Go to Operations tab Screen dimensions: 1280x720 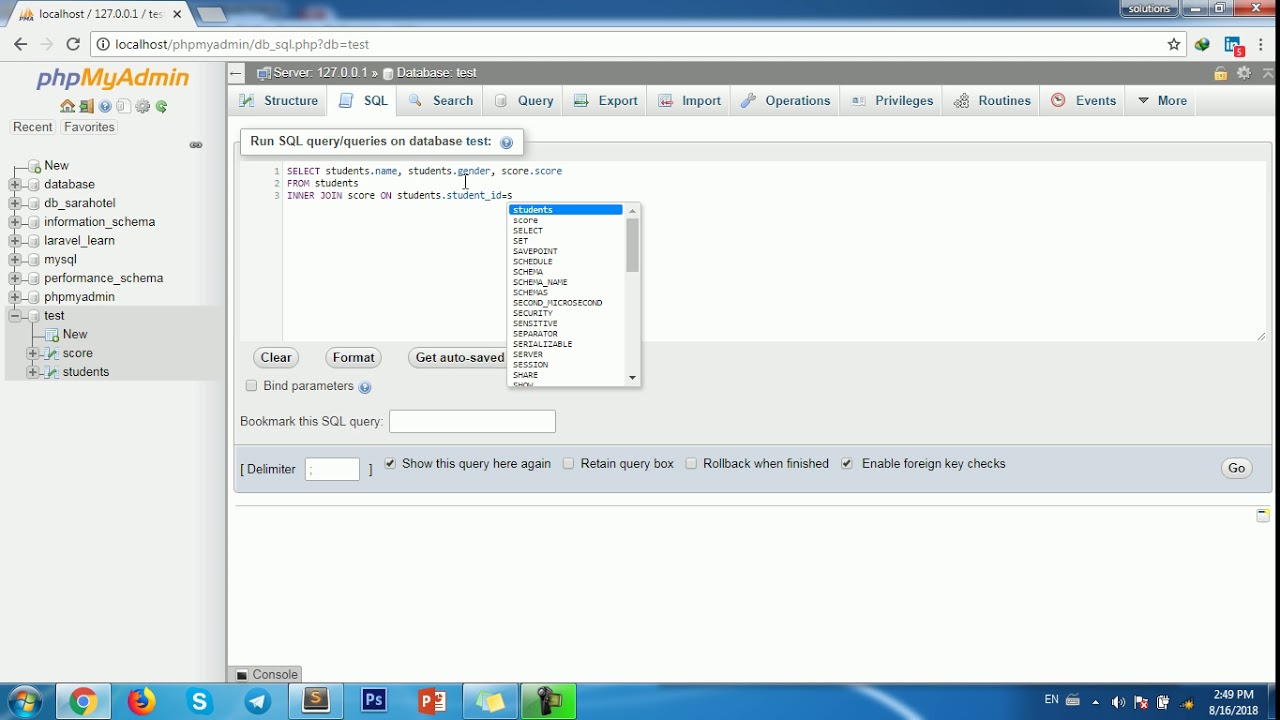[x=786, y=101]
